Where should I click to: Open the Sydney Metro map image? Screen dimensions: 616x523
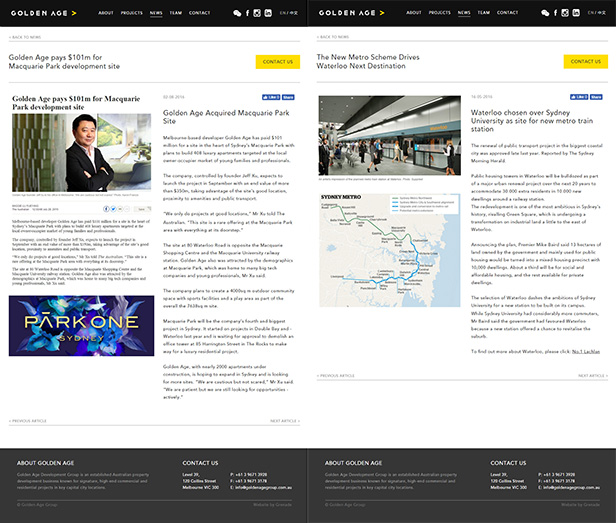pos(390,250)
